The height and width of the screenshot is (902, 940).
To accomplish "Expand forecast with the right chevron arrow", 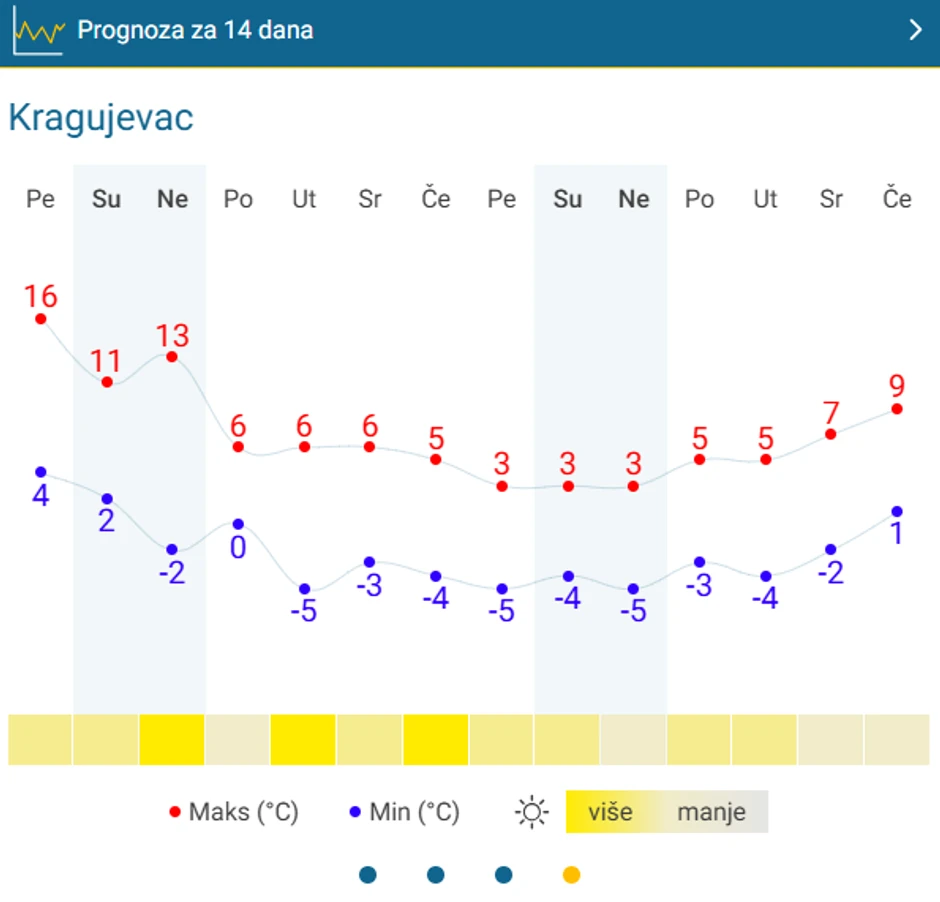I will coord(915,30).
